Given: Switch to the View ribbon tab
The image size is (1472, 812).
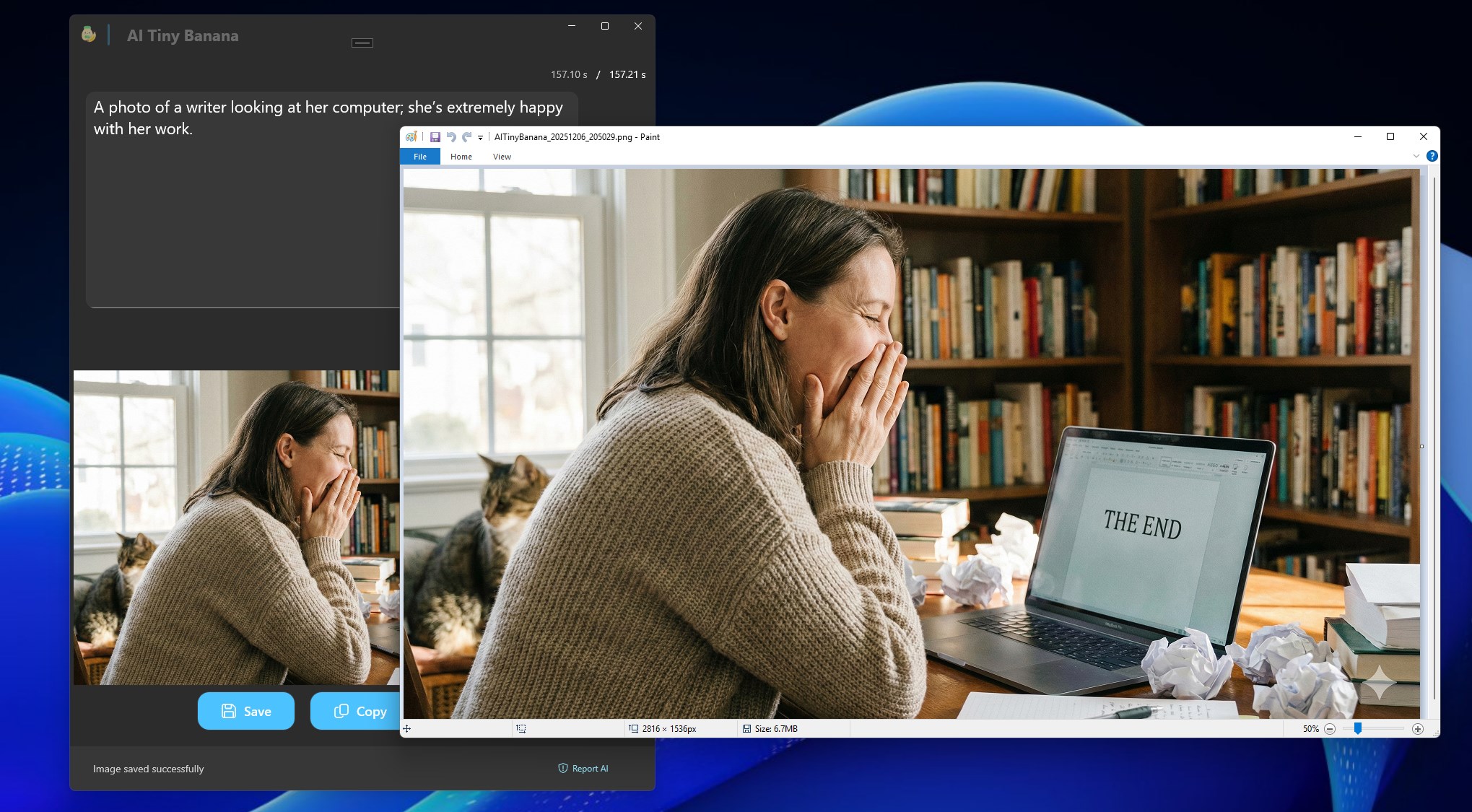Looking at the screenshot, I should point(502,157).
